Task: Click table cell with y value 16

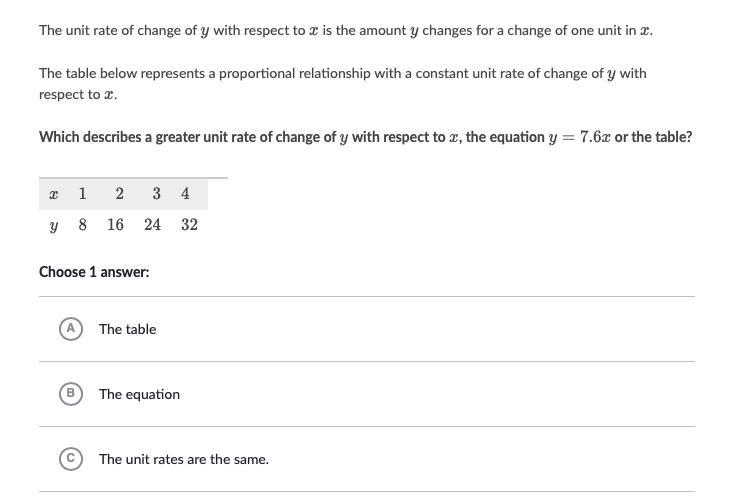Action: [x=116, y=225]
